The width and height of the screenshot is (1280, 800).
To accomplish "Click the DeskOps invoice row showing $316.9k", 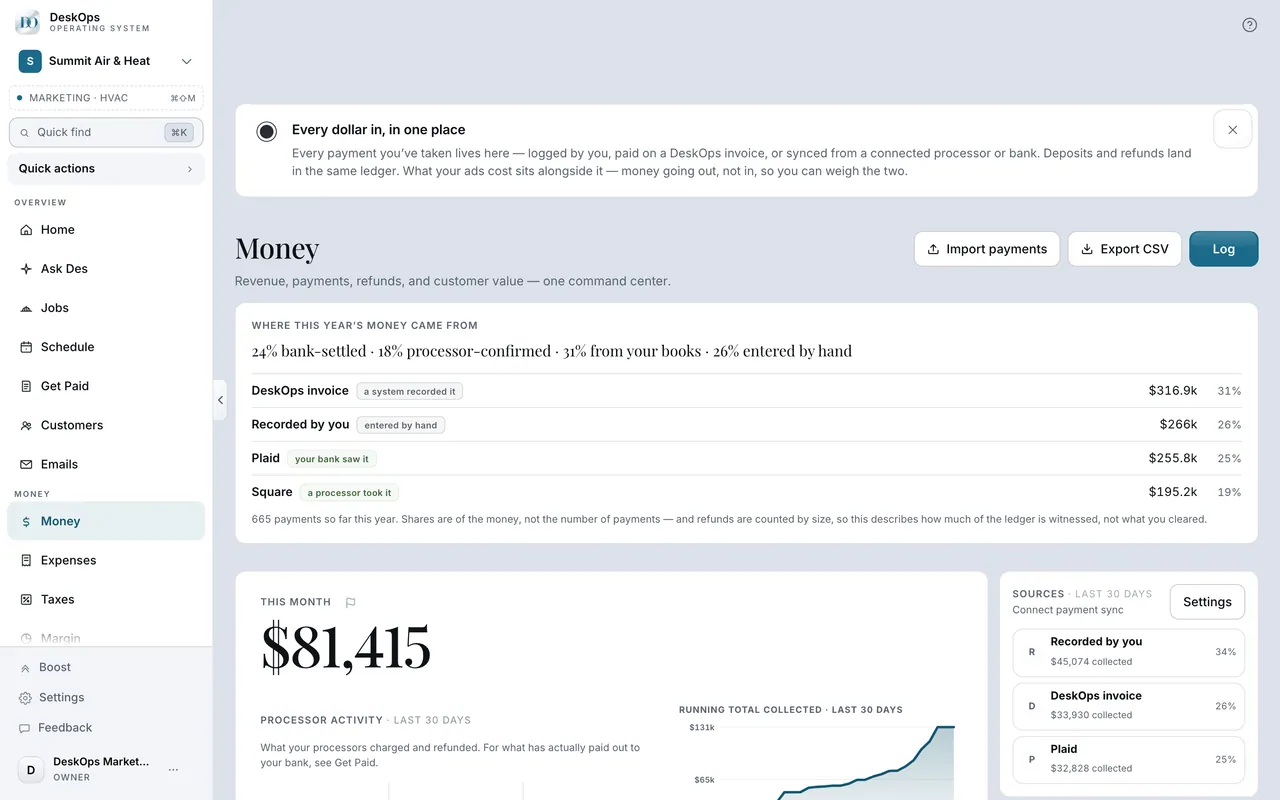I will 746,391.
